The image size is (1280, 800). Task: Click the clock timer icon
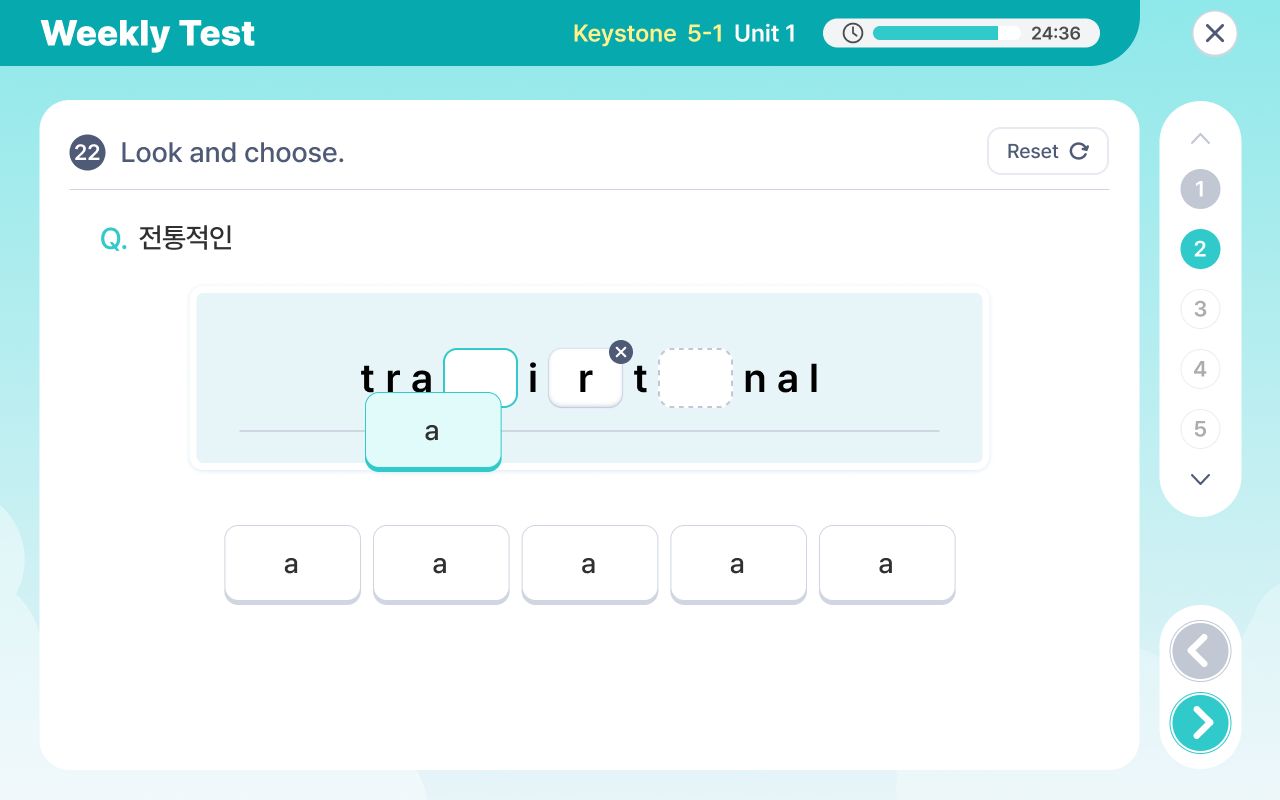tap(852, 33)
